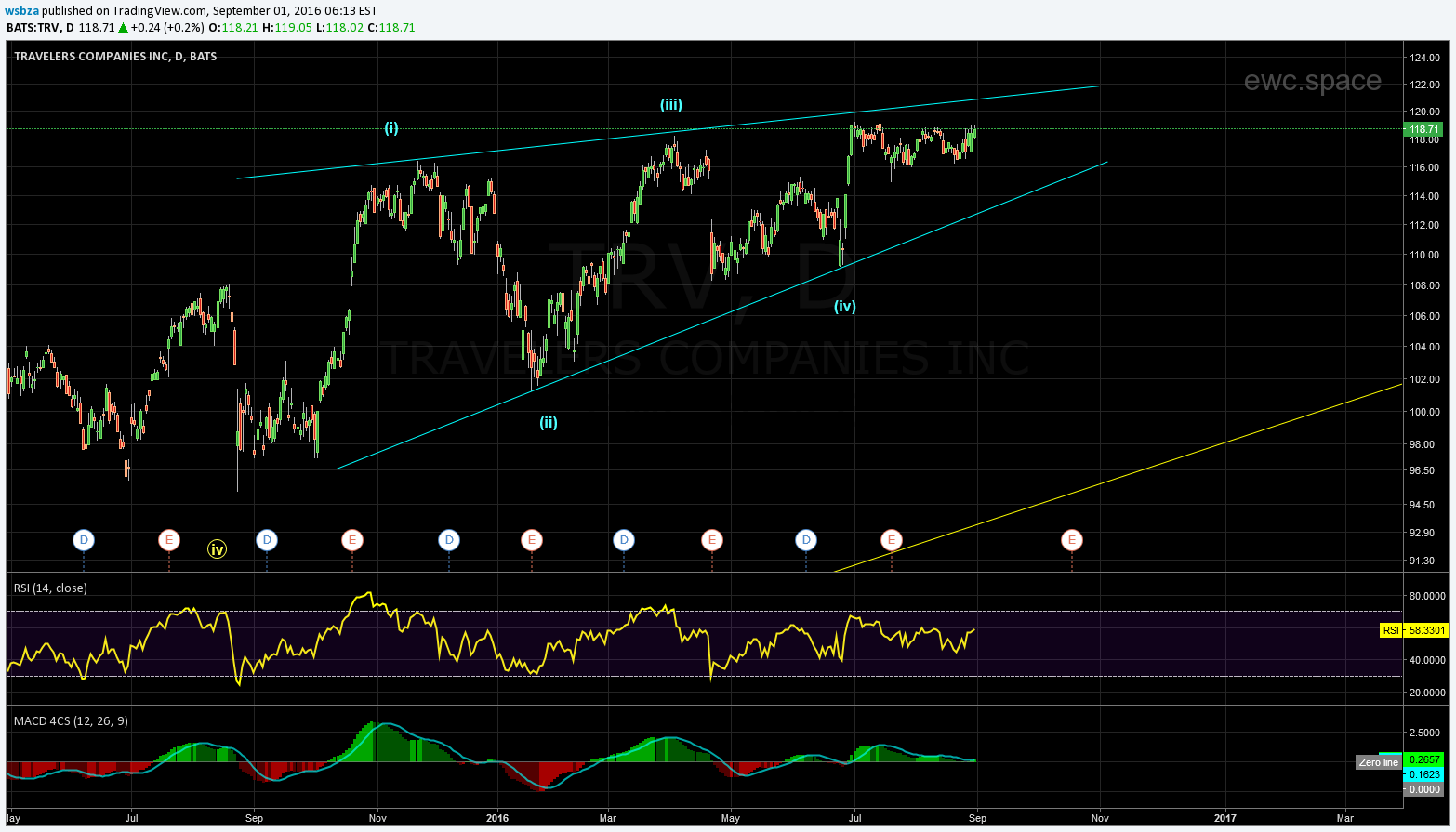
Task: Click the TRAVELERS COMPANIES INC, D, BATS title
Action: tap(115, 57)
